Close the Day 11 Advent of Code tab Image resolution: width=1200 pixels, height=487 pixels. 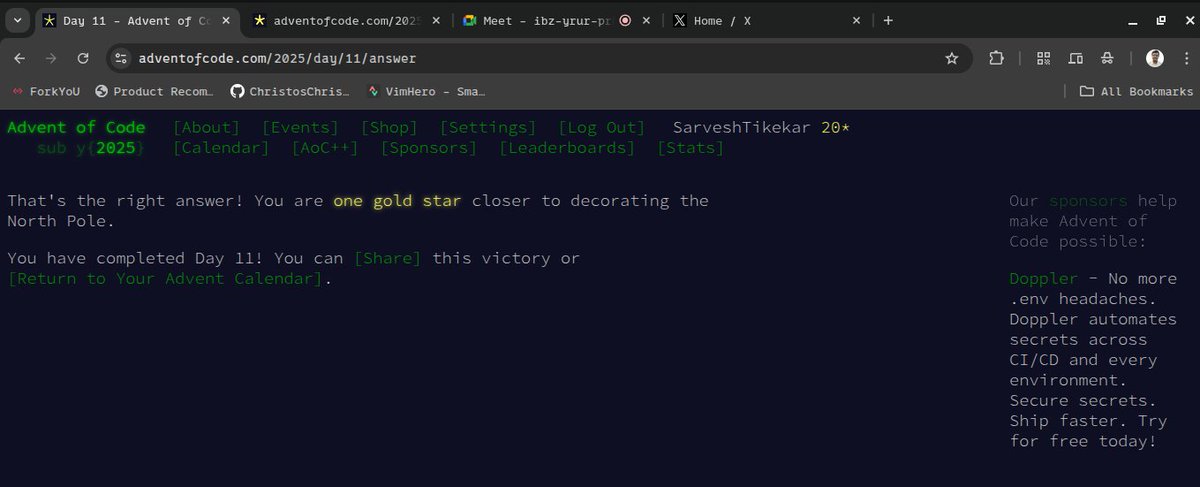225,20
